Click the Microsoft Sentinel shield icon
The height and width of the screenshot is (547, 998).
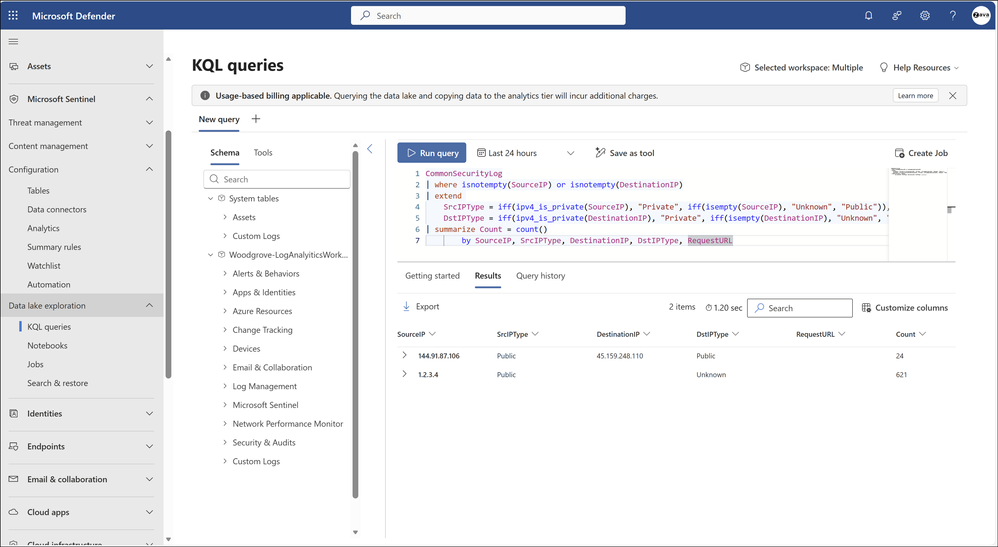14,99
